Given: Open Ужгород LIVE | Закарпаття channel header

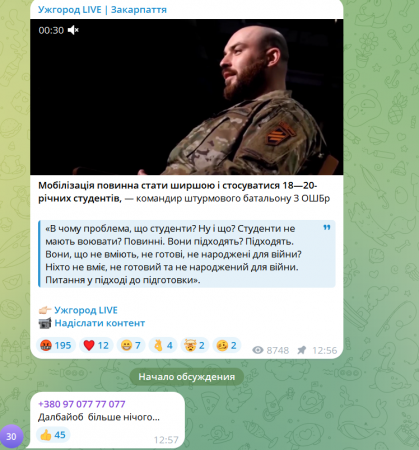Looking at the screenshot, I should point(102,10).
